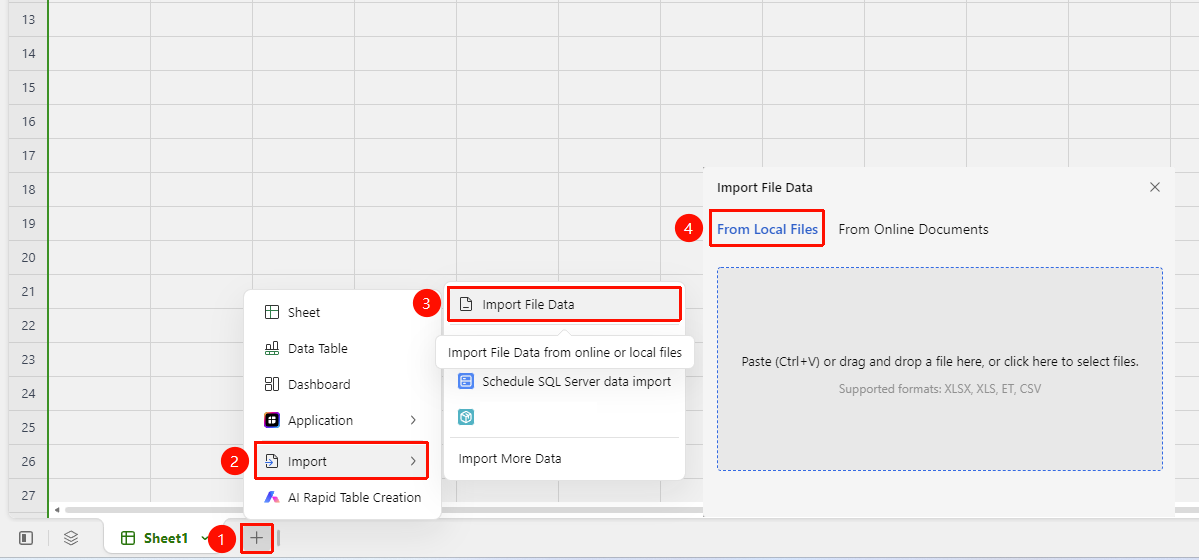Choose Sheet from the add menu
Viewport: 1199px width, 560px height.
343,312
